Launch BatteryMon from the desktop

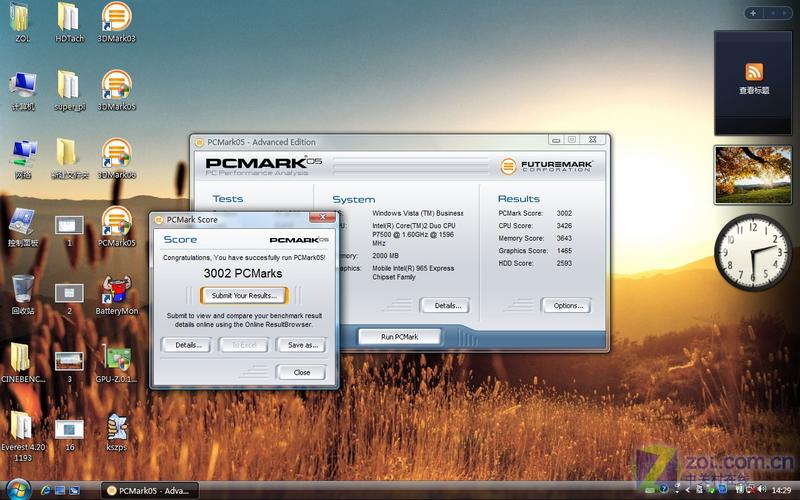click(x=116, y=295)
